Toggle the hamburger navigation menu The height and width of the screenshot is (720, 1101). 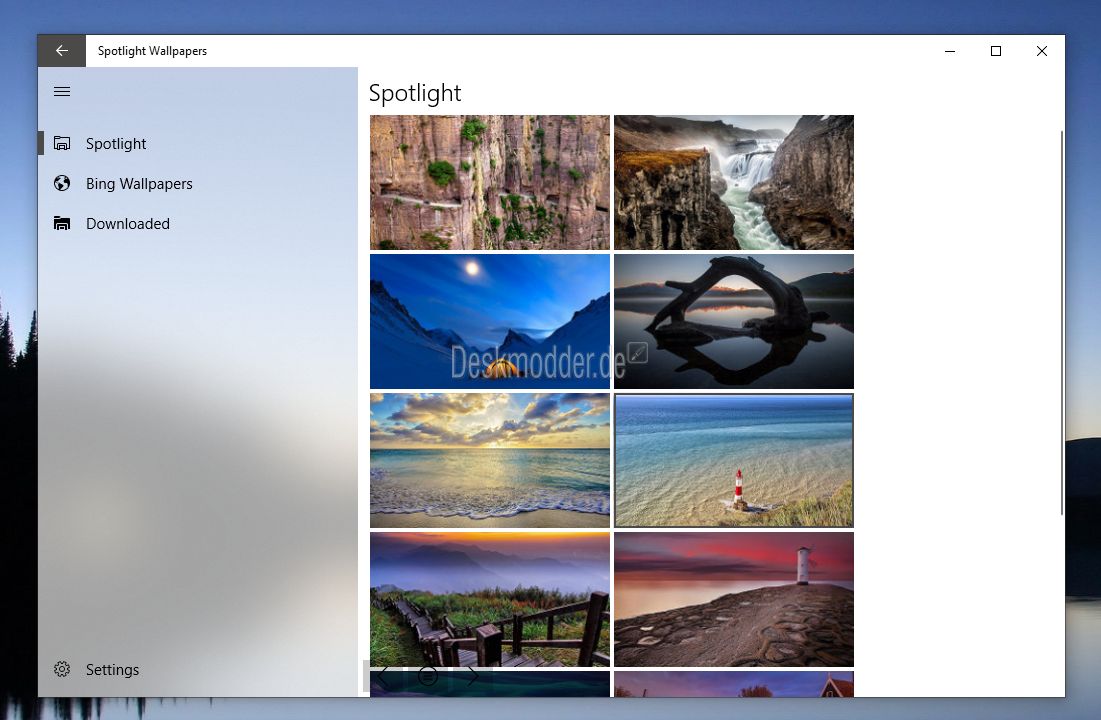pyautogui.click(x=62, y=91)
